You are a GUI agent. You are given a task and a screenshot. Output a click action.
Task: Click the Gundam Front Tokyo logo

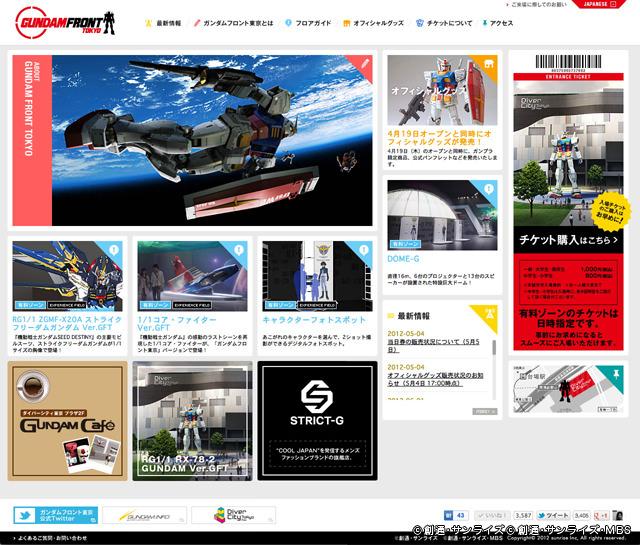tap(64, 21)
